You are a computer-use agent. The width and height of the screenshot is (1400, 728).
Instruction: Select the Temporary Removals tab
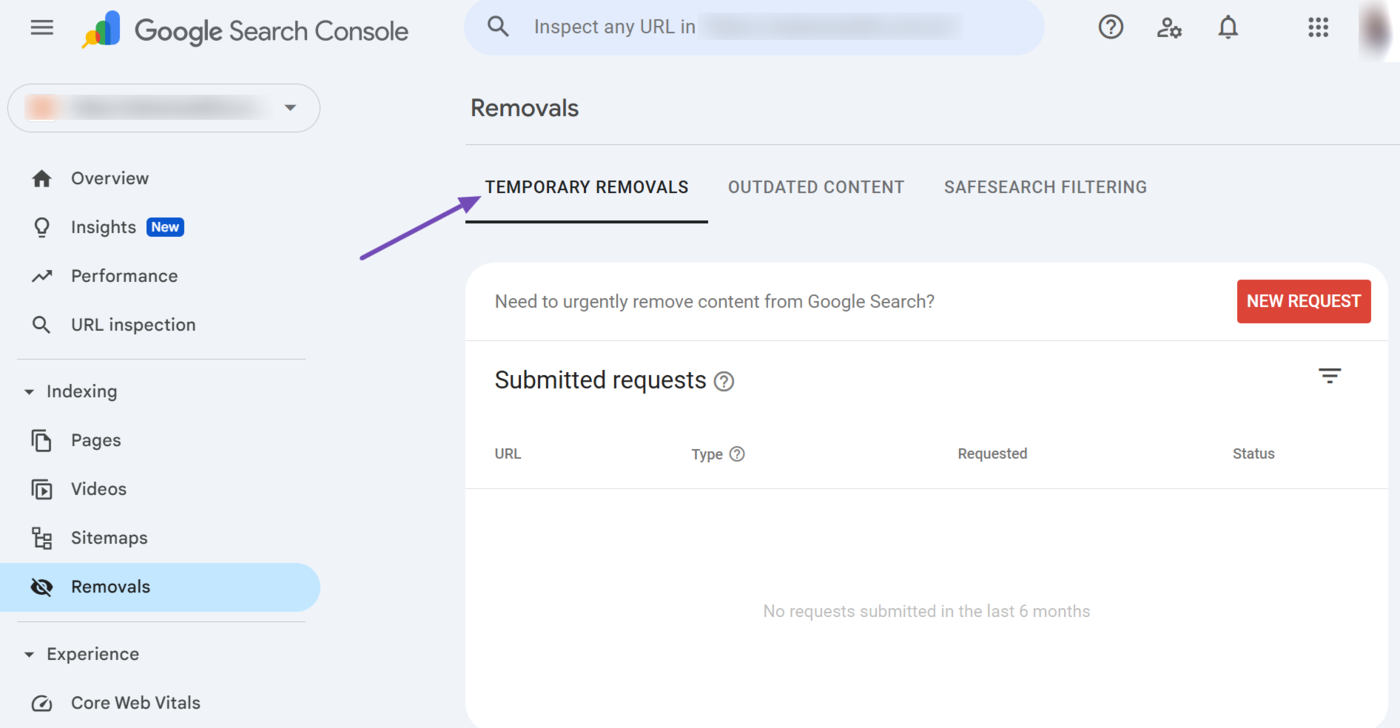587,187
